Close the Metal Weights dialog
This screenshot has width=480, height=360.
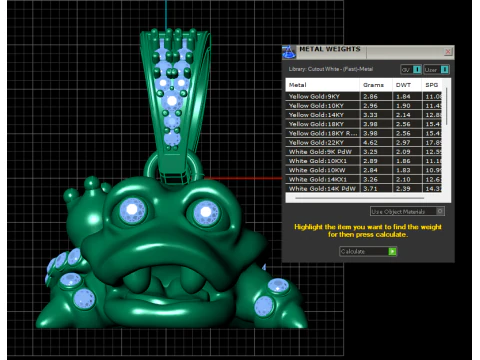448,52
